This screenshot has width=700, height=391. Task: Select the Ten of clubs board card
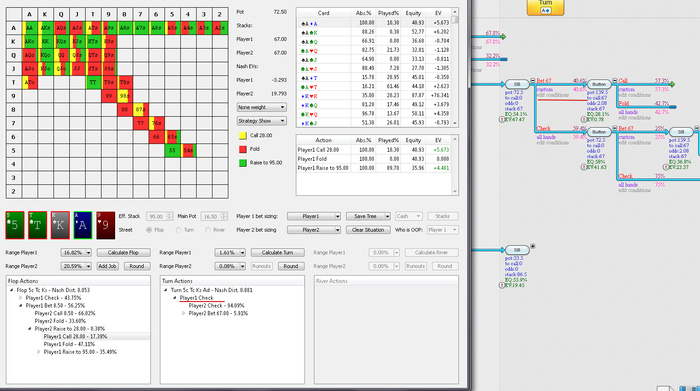tap(38, 225)
